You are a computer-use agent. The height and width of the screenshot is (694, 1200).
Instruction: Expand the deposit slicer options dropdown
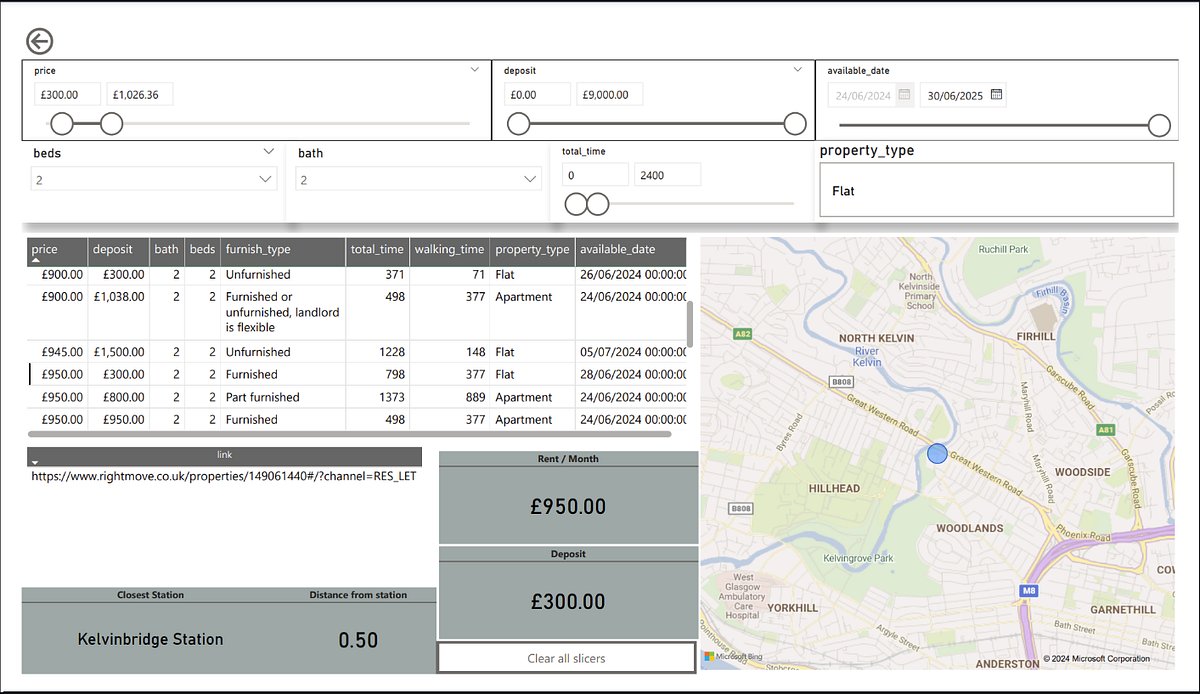pyautogui.click(x=797, y=69)
